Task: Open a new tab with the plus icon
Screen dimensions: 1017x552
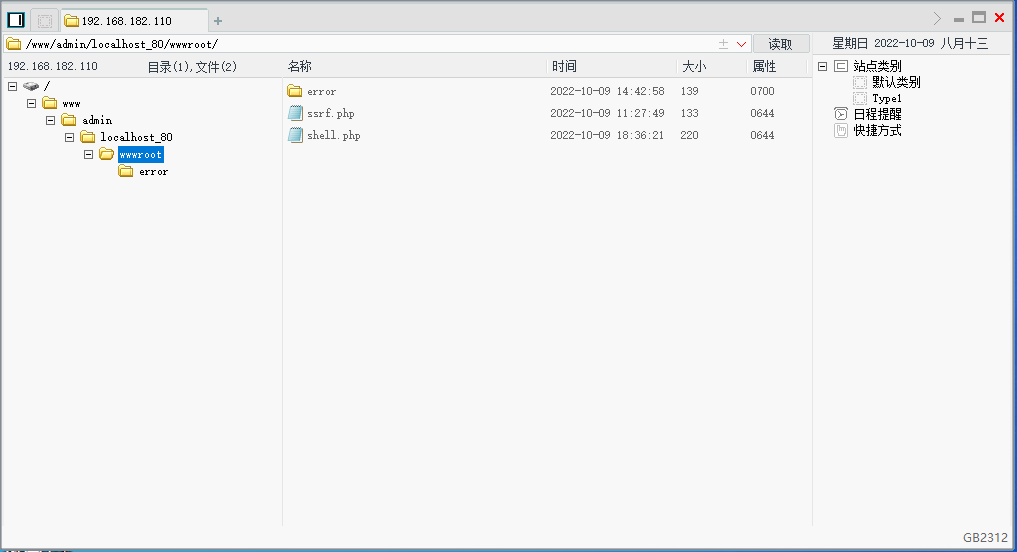Action: [x=218, y=20]
